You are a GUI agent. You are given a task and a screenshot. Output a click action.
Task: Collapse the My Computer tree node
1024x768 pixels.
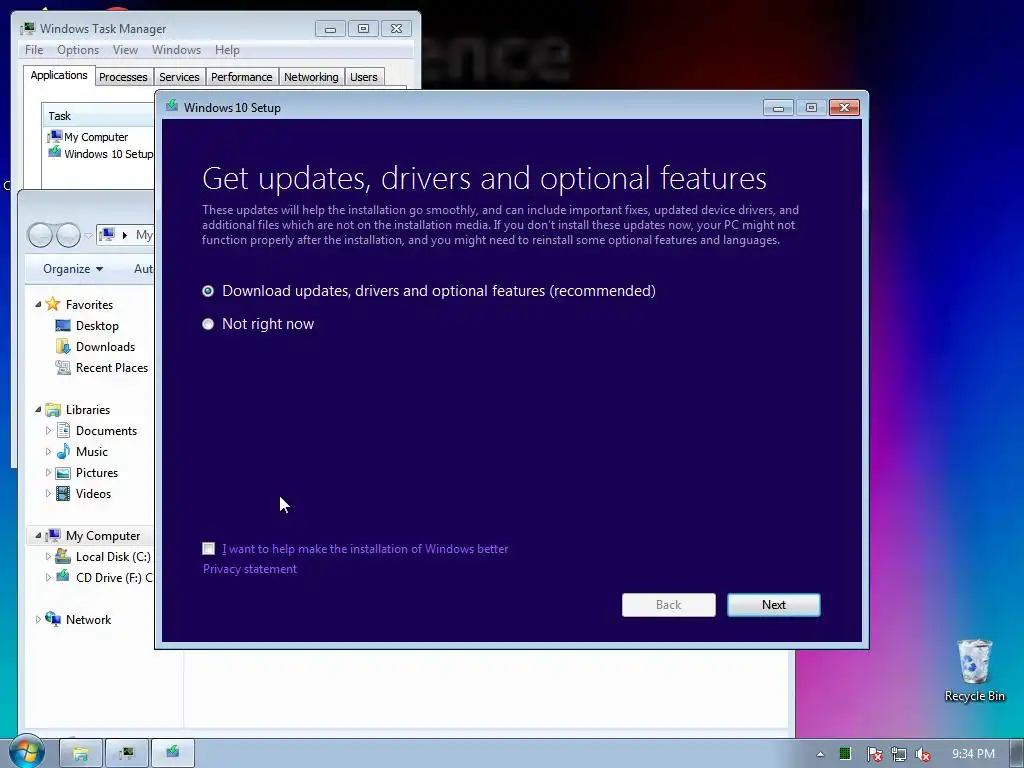[x=38, y=536]
